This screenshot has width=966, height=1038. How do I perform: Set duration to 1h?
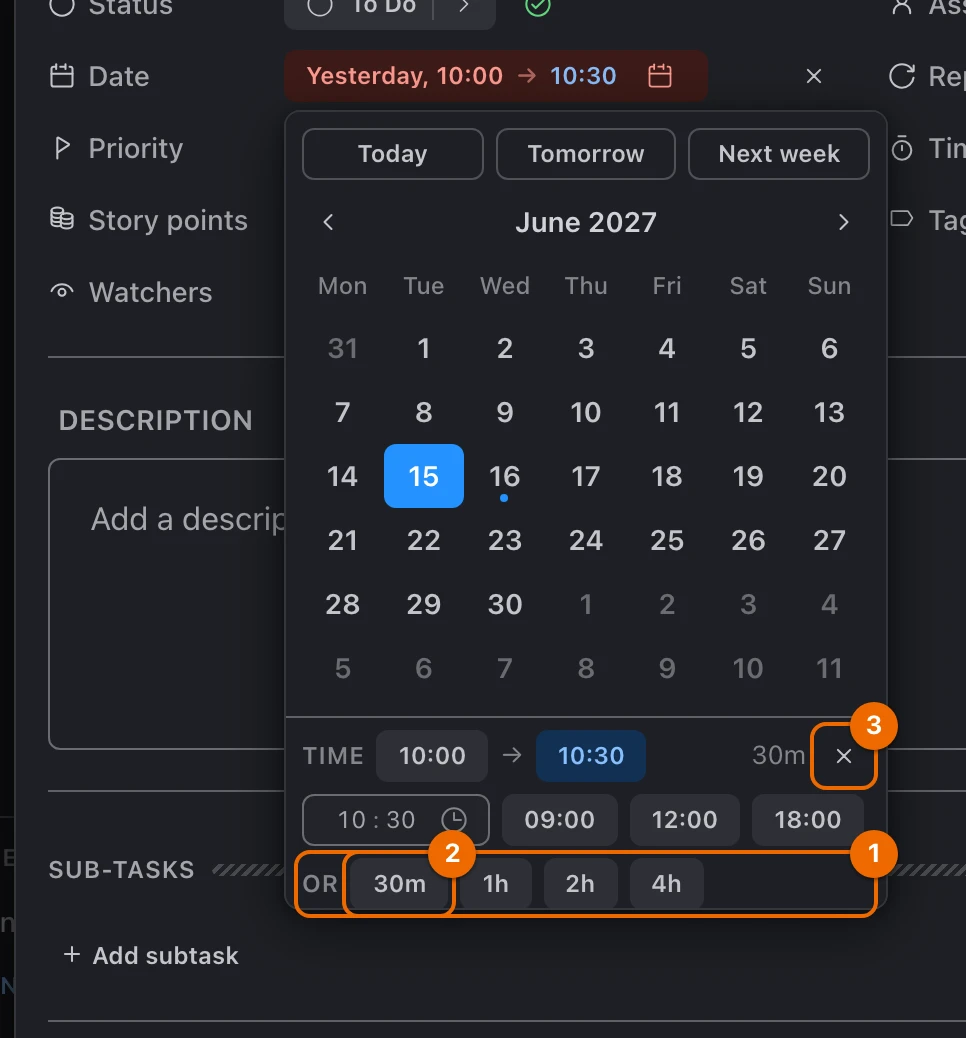click(495, 884)
